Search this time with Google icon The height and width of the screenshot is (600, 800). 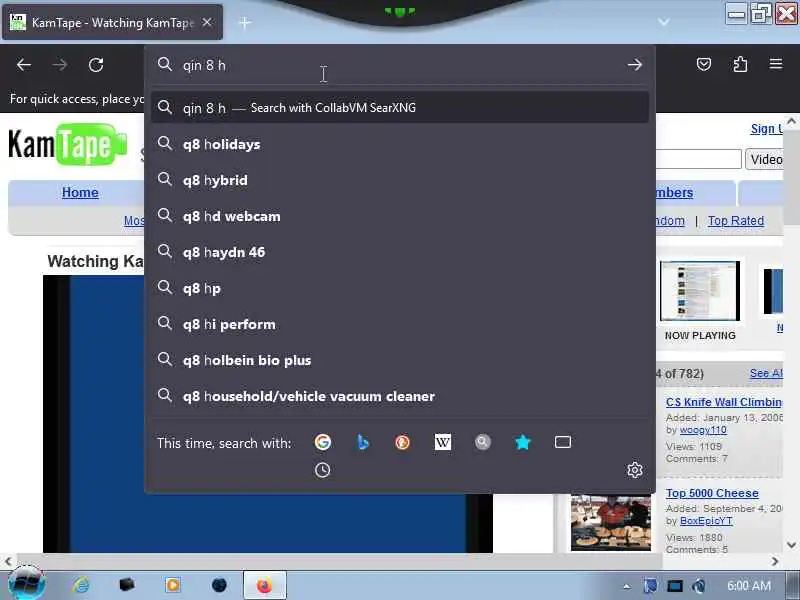(x=322, y=442)
